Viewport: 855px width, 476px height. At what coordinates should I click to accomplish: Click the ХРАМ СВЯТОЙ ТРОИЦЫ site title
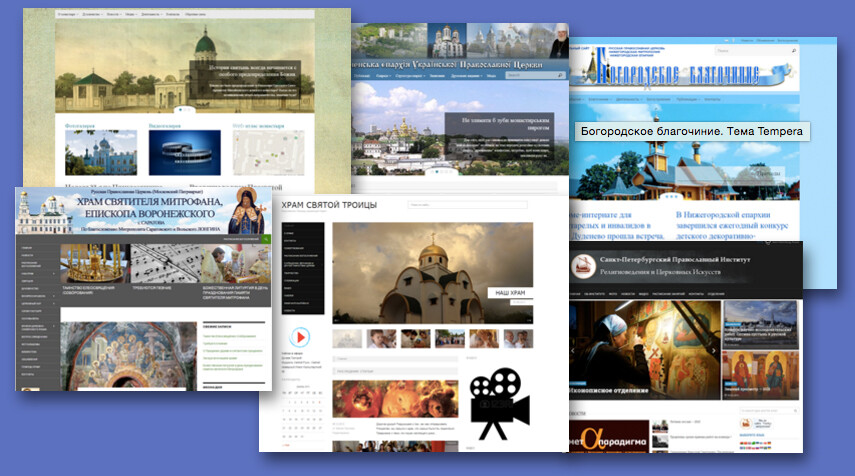point(330,205)
